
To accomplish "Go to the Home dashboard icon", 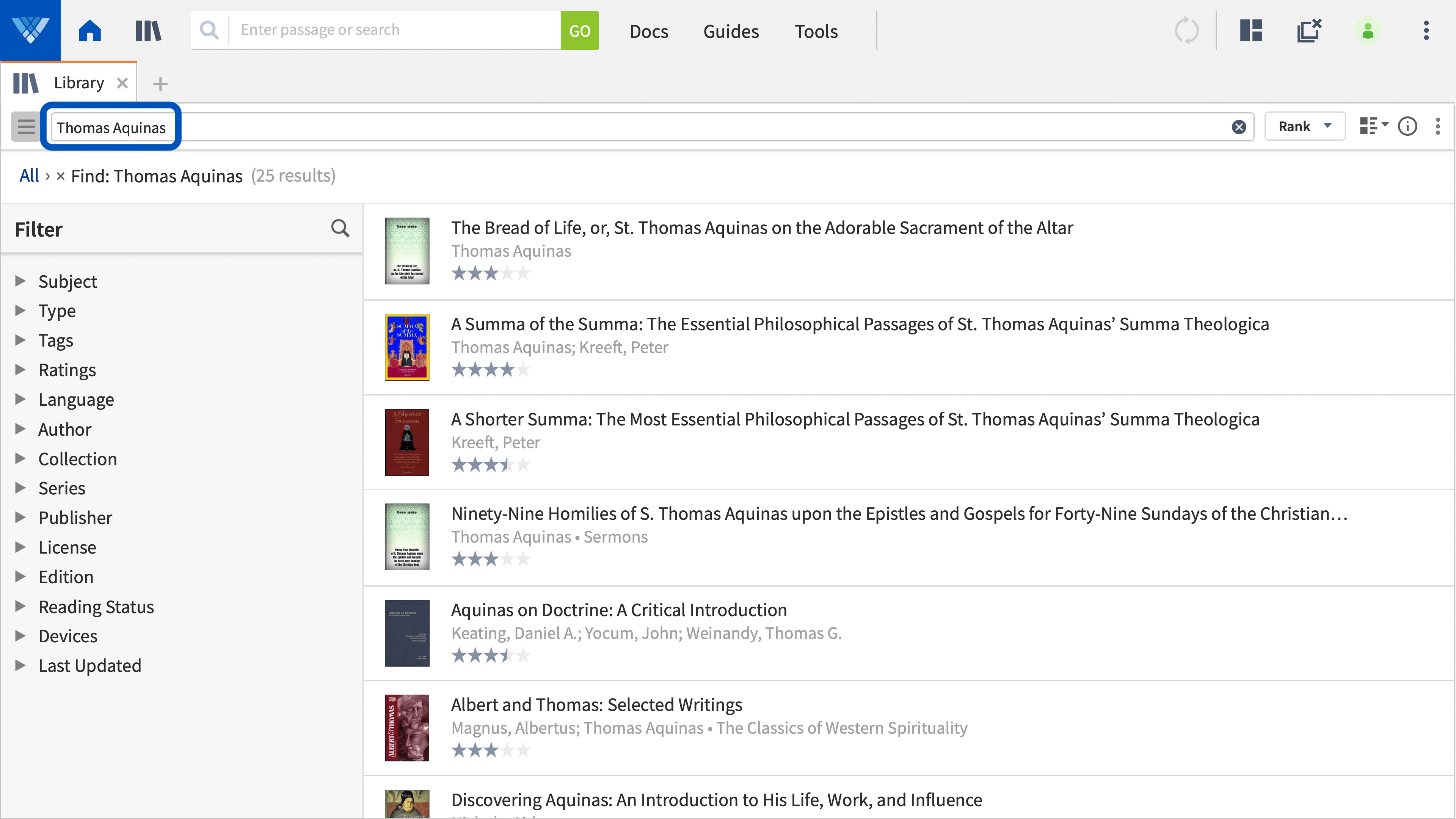I will (x=89, y=30).
